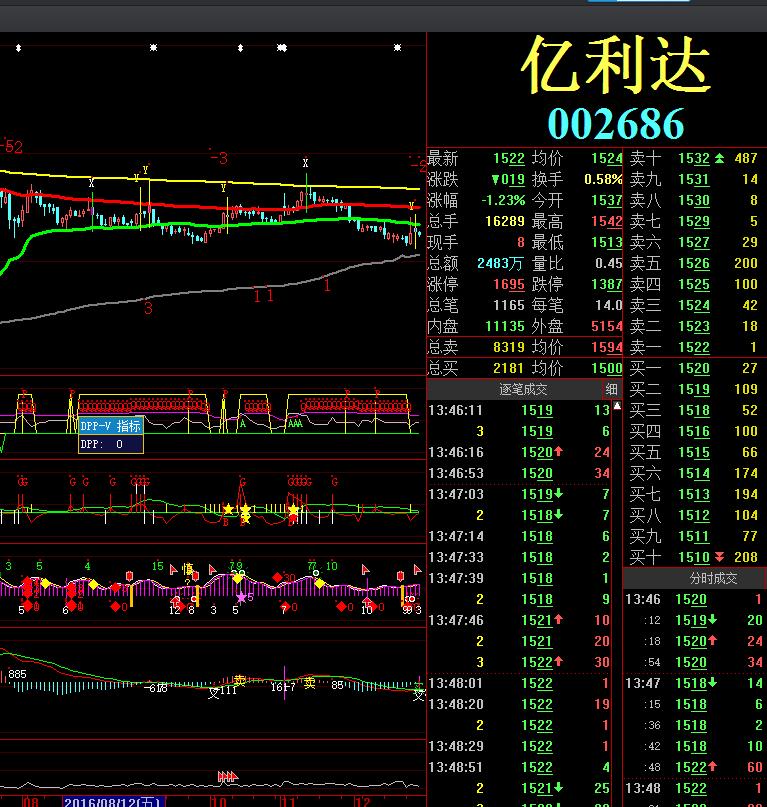Click the up-arrow icon beside 卖十 1532
The width and height of the screenshot is (767, 807).
[x=719, y=159]
